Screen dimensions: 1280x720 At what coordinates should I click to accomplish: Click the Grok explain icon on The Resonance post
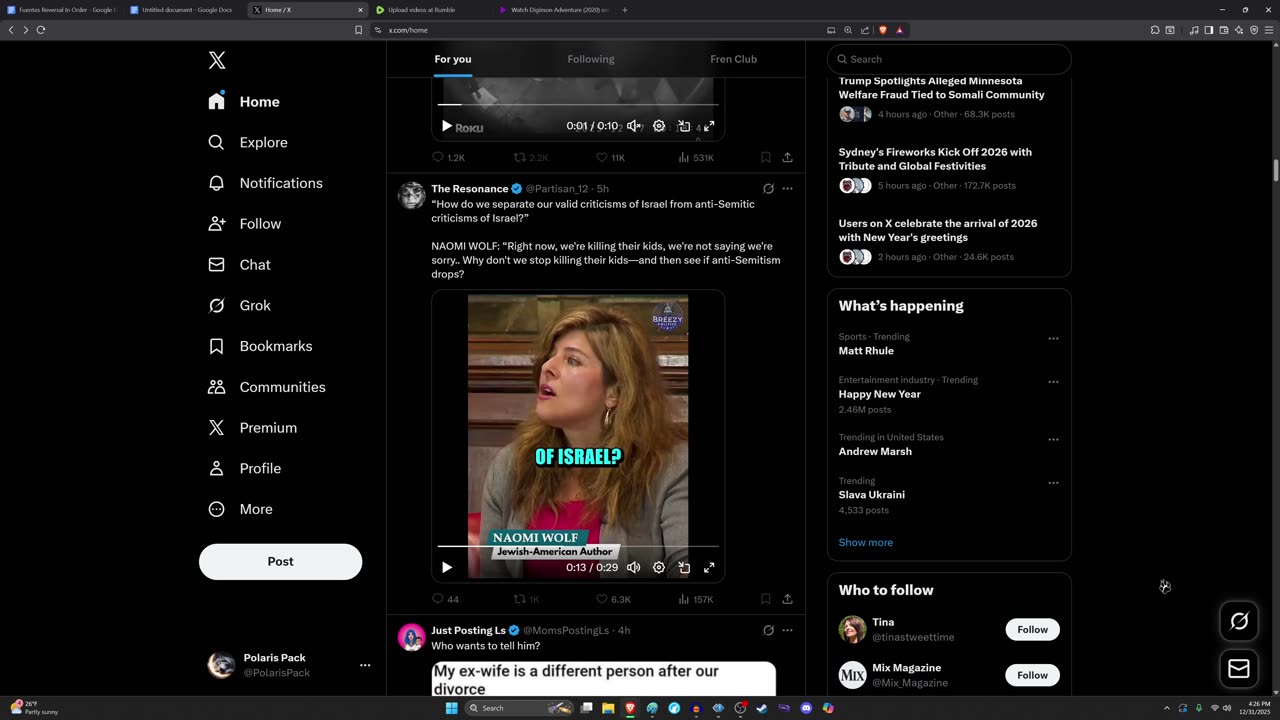(768, 188)
